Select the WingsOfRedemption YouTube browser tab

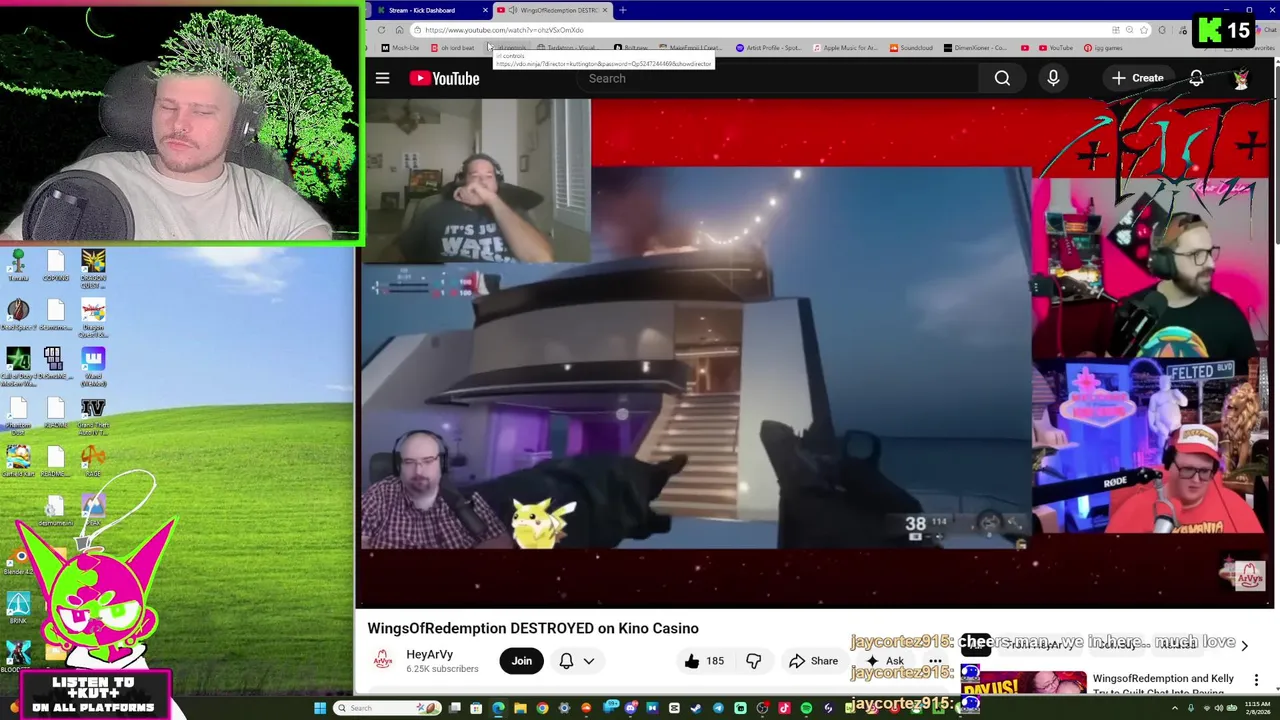pyautogui.click(x=553, y=10)
